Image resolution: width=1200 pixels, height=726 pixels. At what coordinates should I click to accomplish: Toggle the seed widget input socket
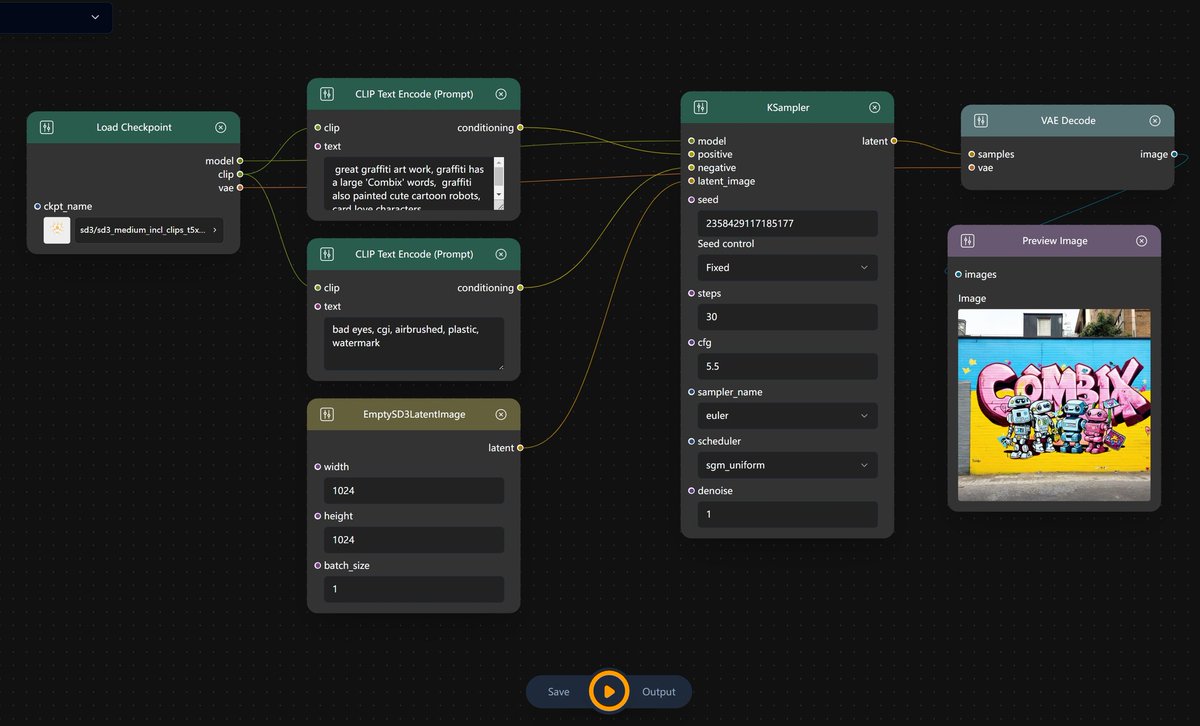pyautogui.click(x=690, y=199)
